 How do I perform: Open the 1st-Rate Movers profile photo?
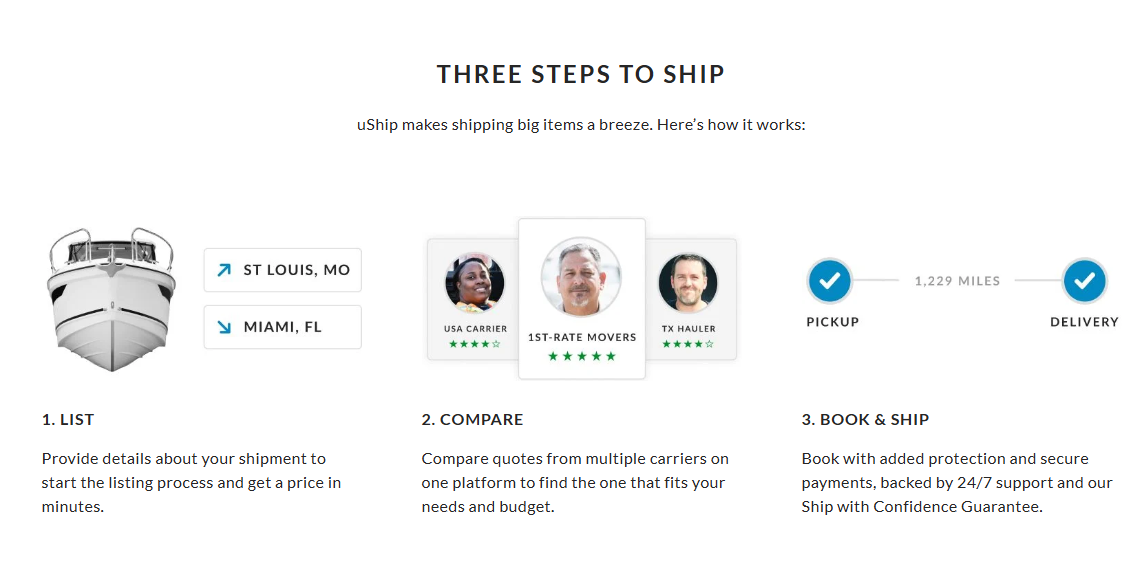[581, 276]
